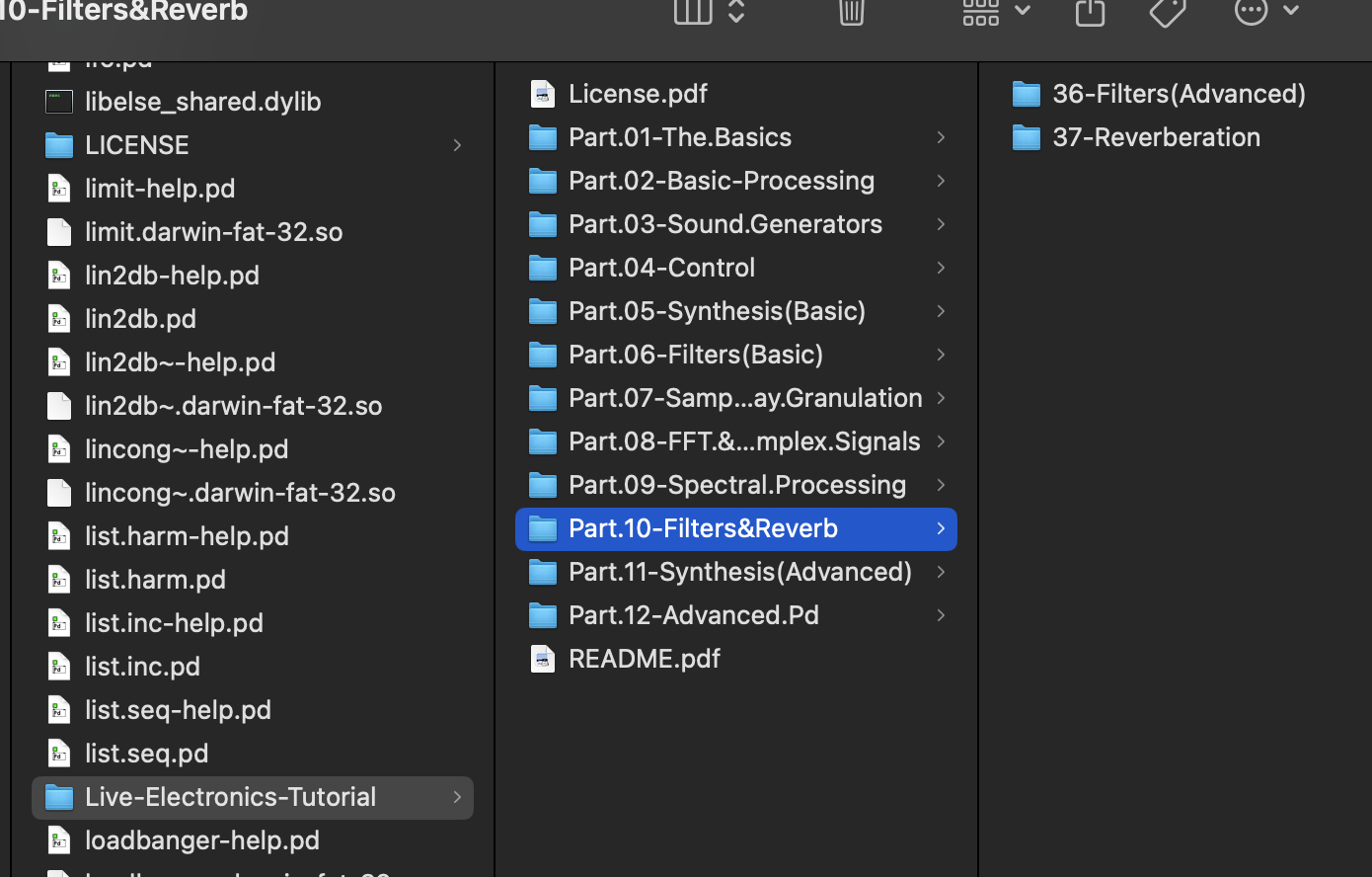The height and width of the screenshot is (877, 1372).
Task: Expand the Part.01-The.Basics folder chevron
Action: tap(941, 137)
